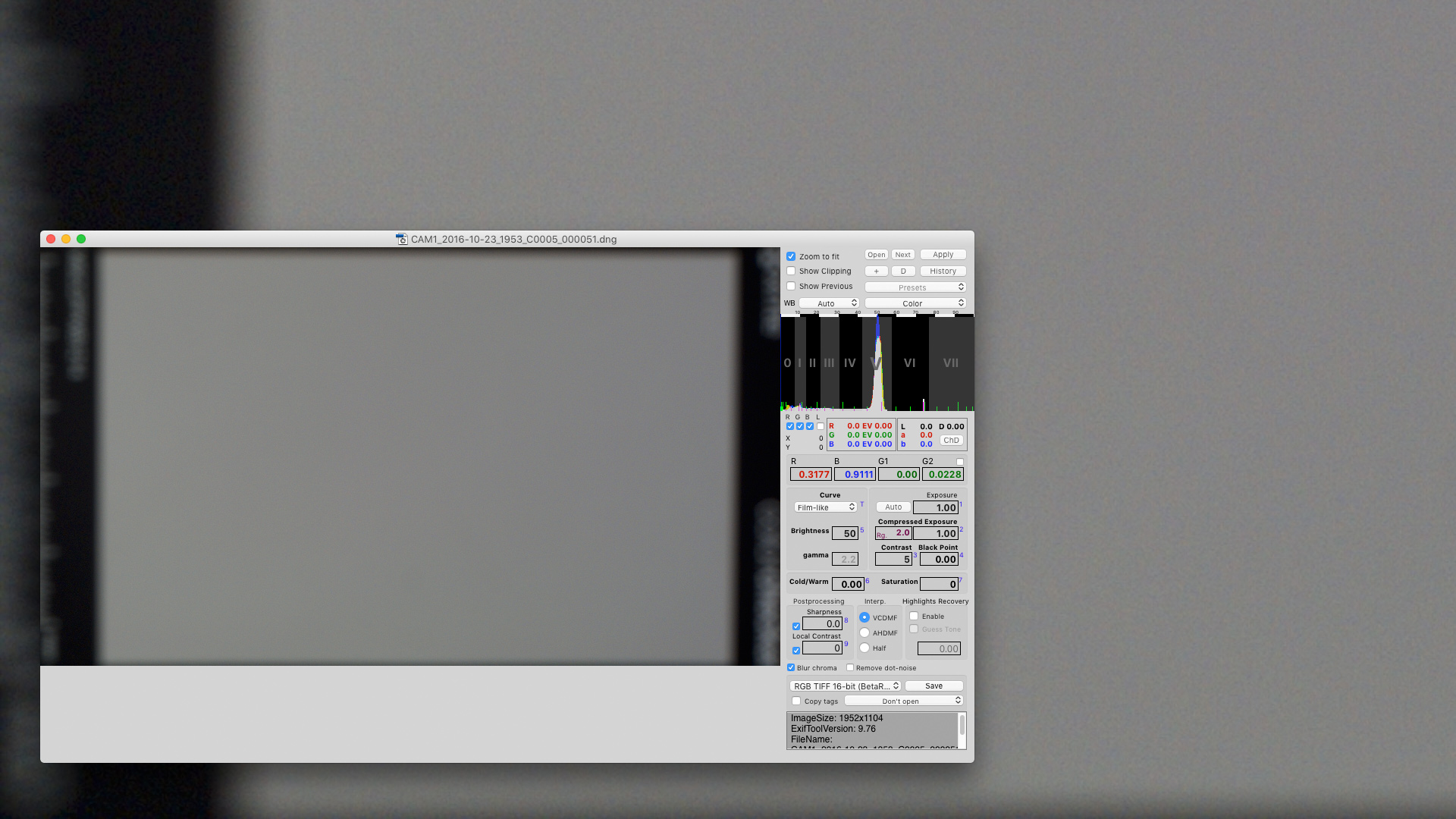Click the Saturation value field
Screen dimensions: 1456x819
click(x=939, y=585)
